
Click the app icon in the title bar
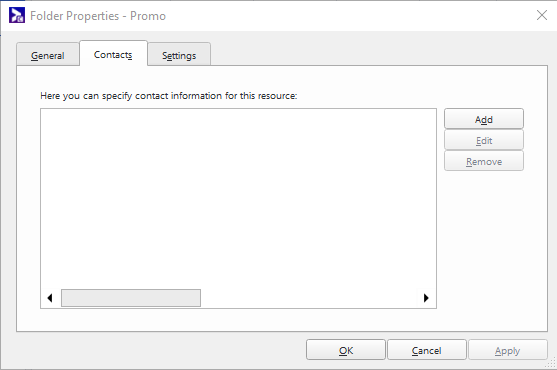(17, 15)
